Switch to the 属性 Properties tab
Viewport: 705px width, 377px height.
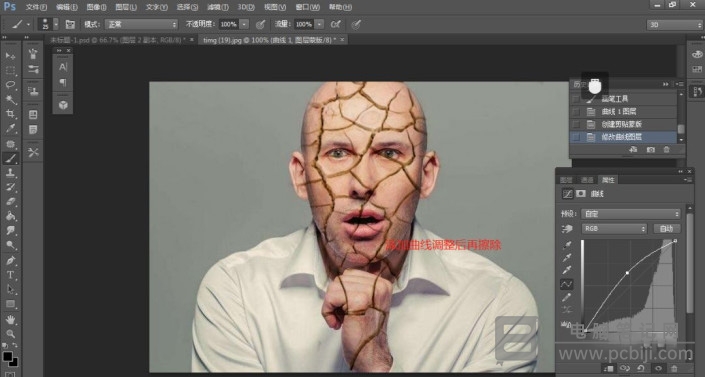[x=608, y=180]
